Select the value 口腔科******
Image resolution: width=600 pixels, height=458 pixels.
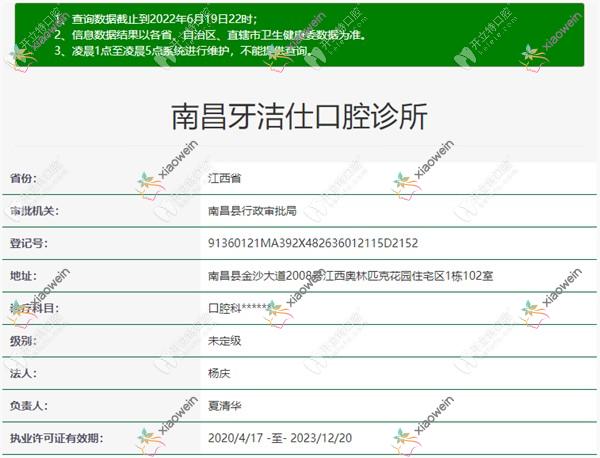240,308
